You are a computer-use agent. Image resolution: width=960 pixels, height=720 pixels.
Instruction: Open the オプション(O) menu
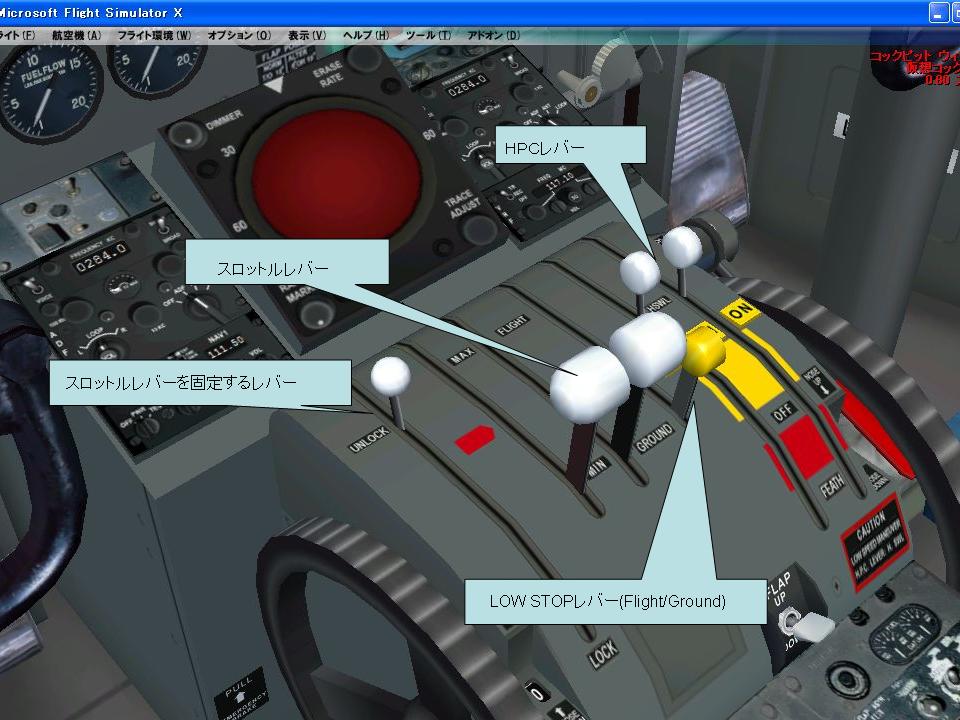pyautogui.click(x=239, y=36)
